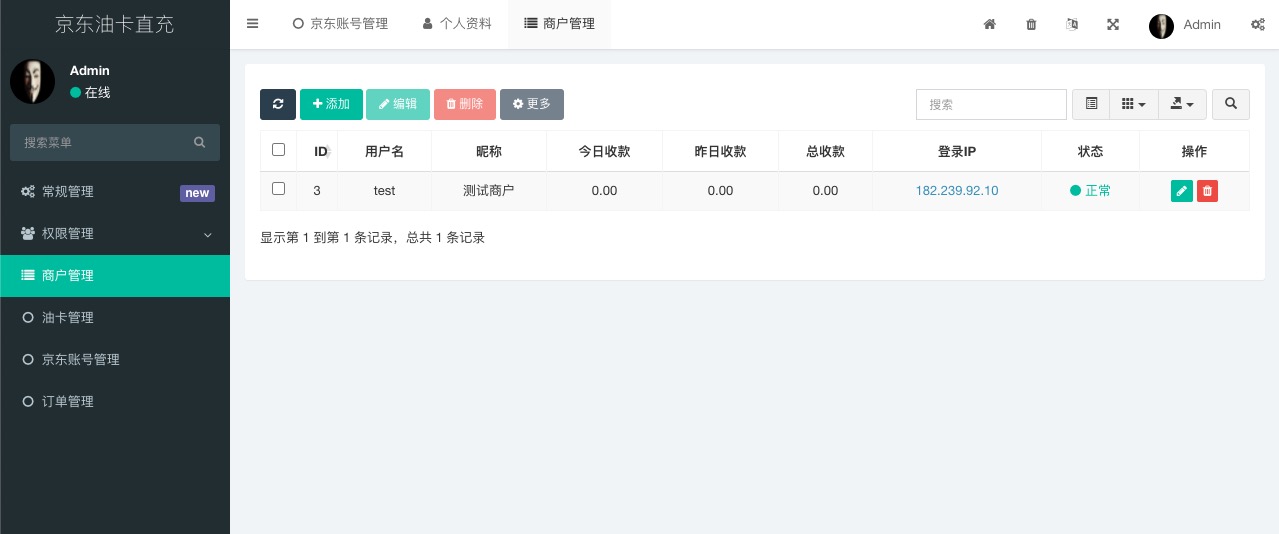This screenshot has height=534, width=1279.
Task: Delete the test merchant row with red trash icon
Action: point(1207,191)
